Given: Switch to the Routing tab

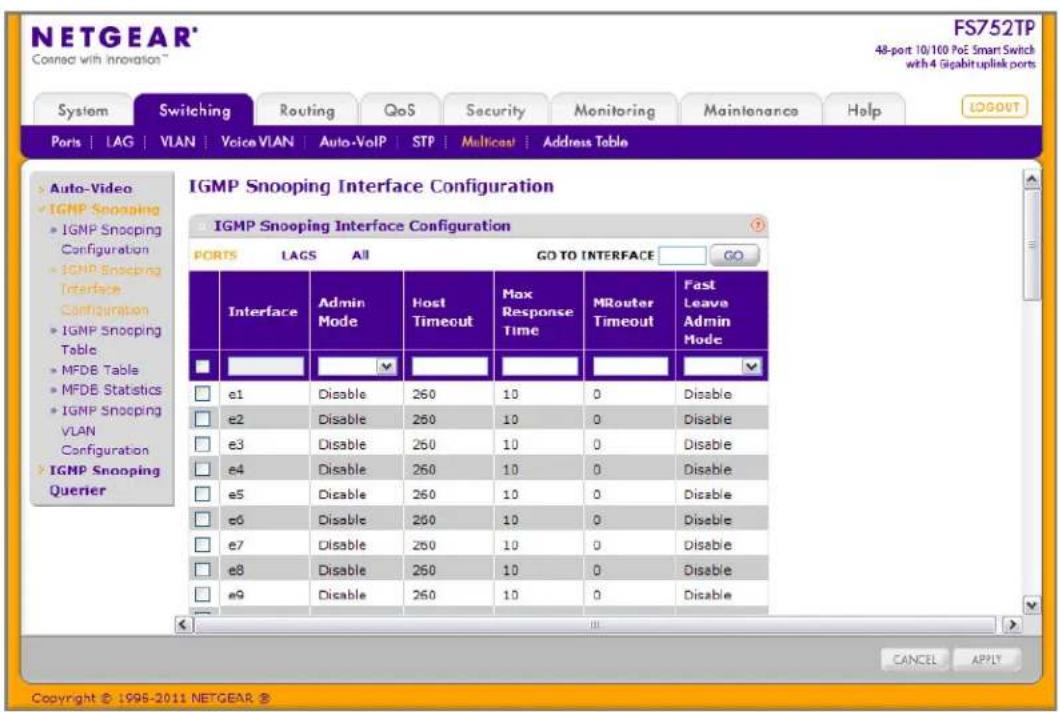Looking at the screenshot, I should click(x=307, y=110).
